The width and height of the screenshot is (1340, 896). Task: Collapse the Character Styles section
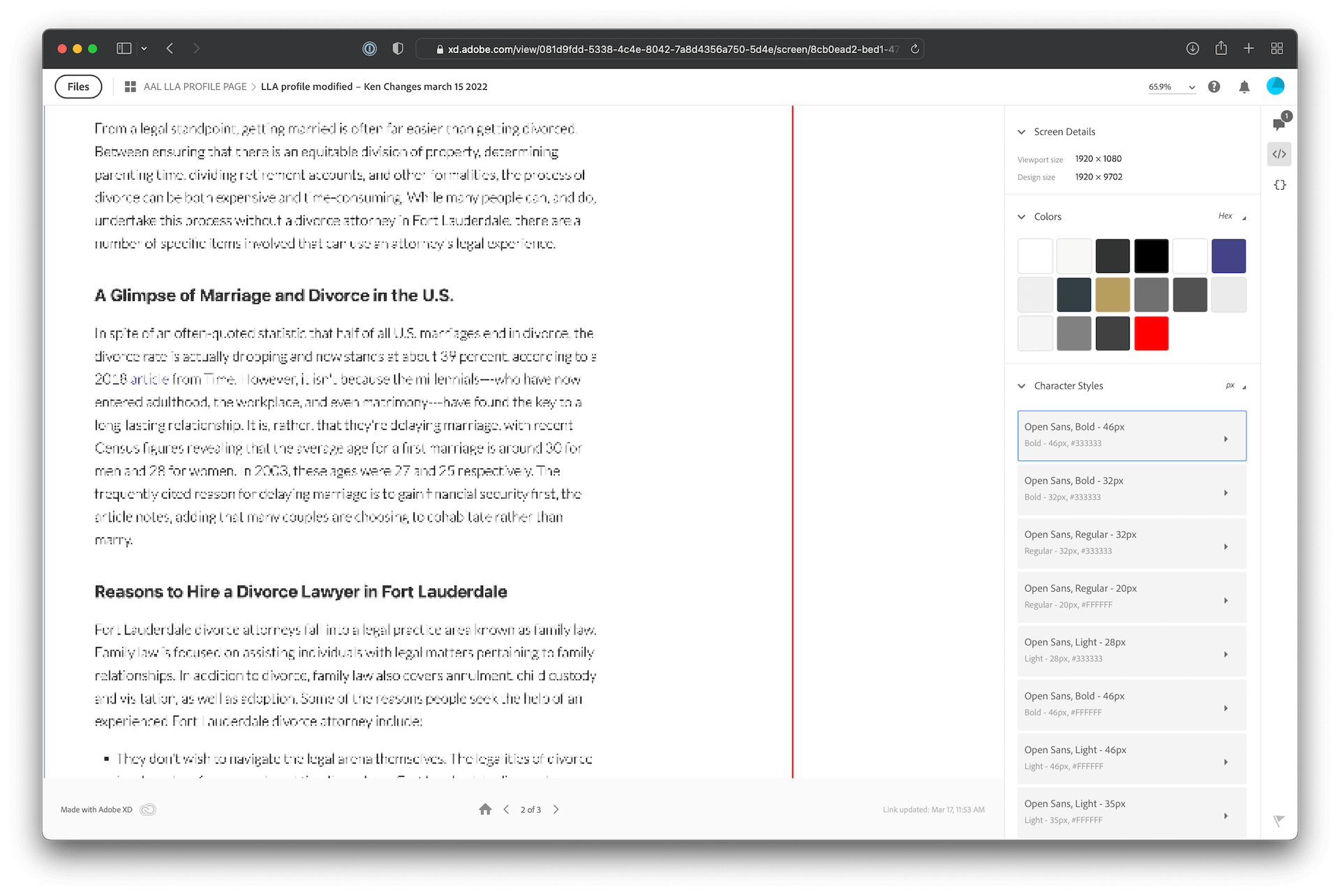point(1022,386)
